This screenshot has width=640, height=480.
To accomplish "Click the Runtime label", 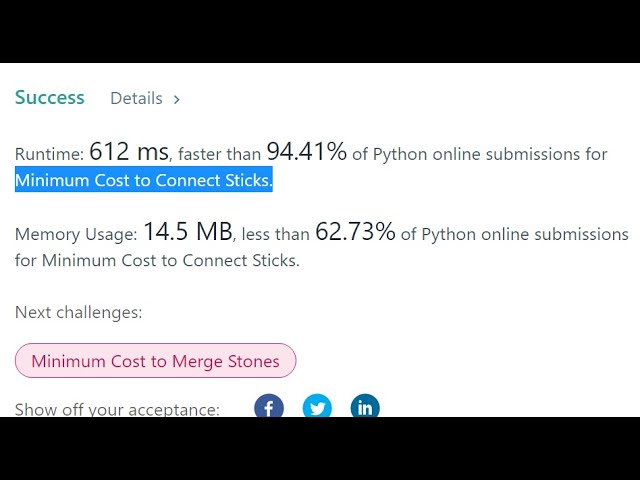I will (x=49, y=154).
